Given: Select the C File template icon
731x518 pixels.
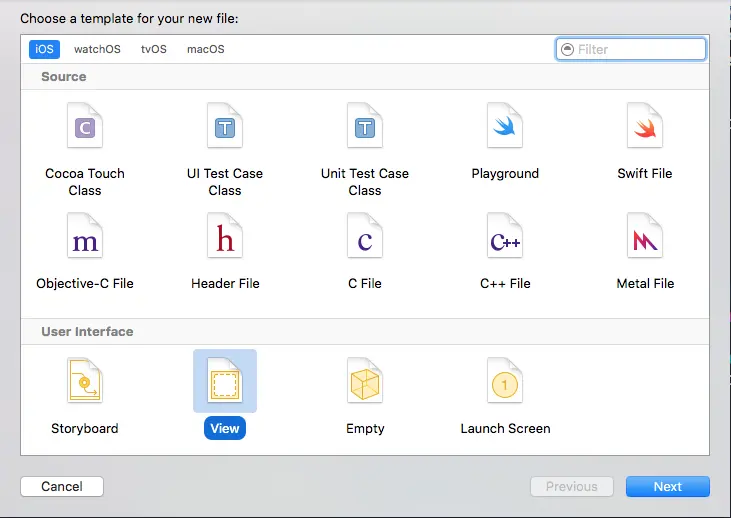Looking at the screenshot, I should click(x=365, y=235).
